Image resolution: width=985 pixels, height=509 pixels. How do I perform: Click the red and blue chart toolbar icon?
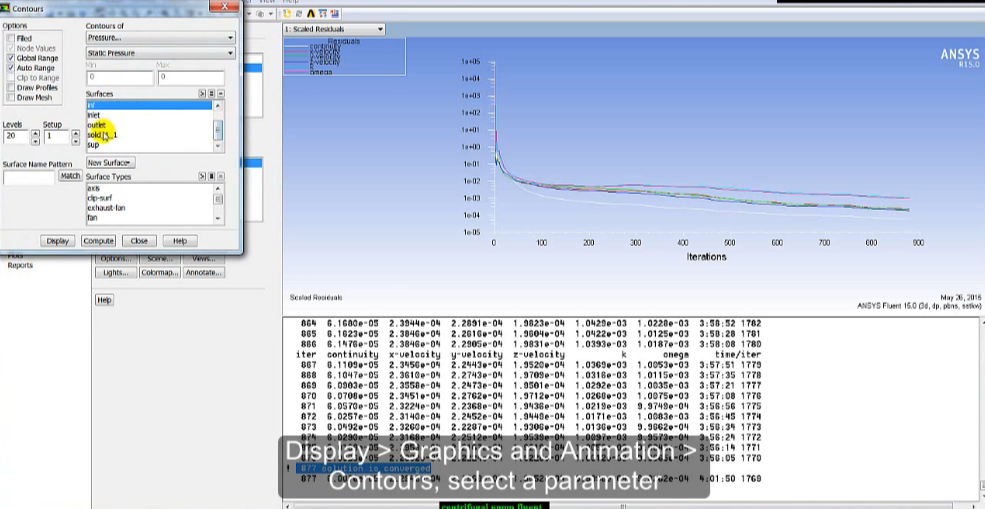click(335, 13)
